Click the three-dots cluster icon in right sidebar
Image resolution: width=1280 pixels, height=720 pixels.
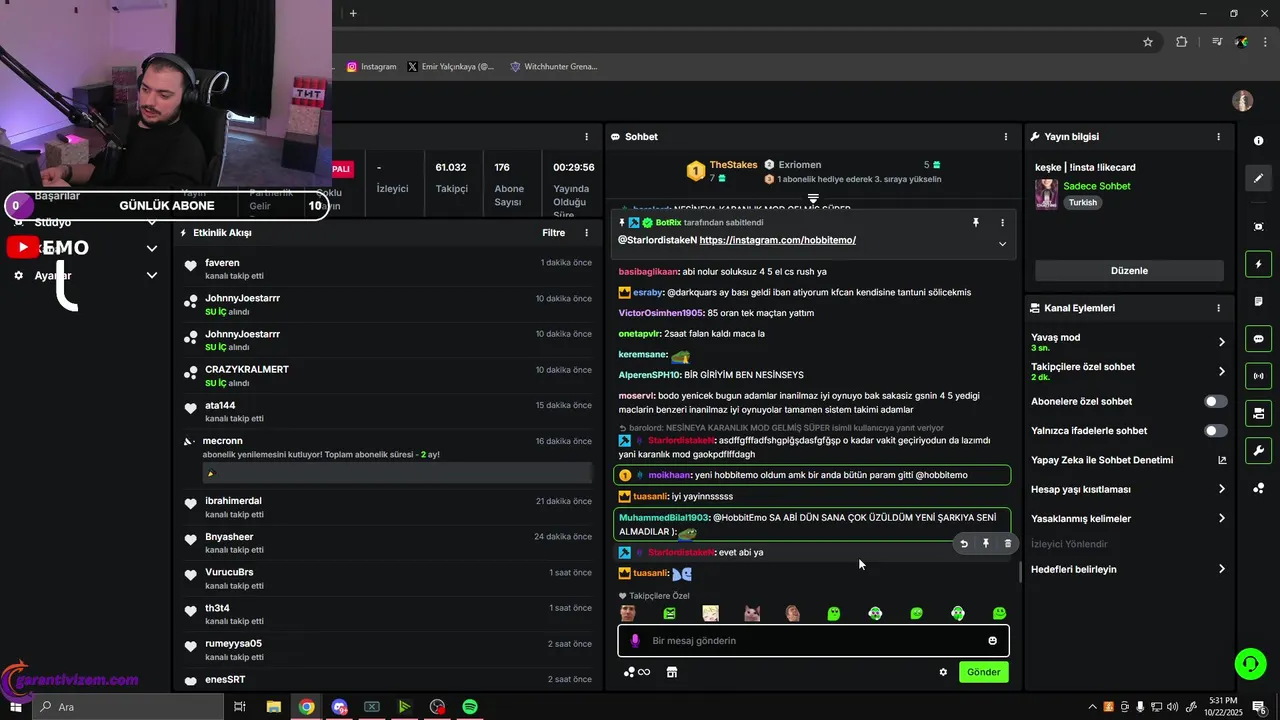1258,488
